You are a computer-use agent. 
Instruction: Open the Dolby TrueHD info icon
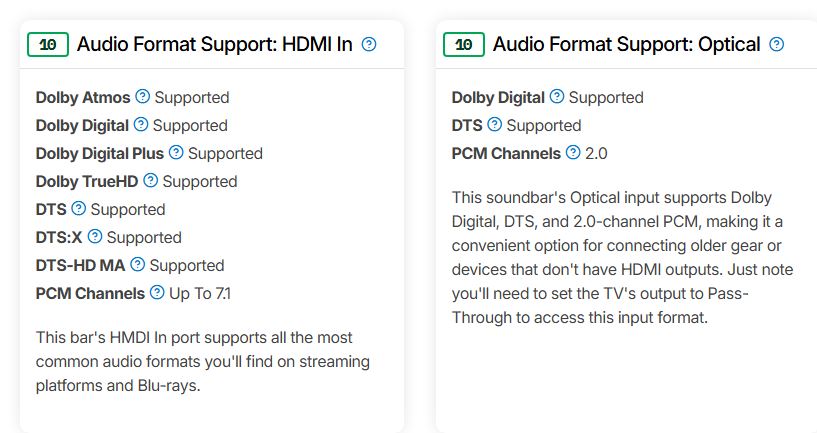(x=151, y=180)
